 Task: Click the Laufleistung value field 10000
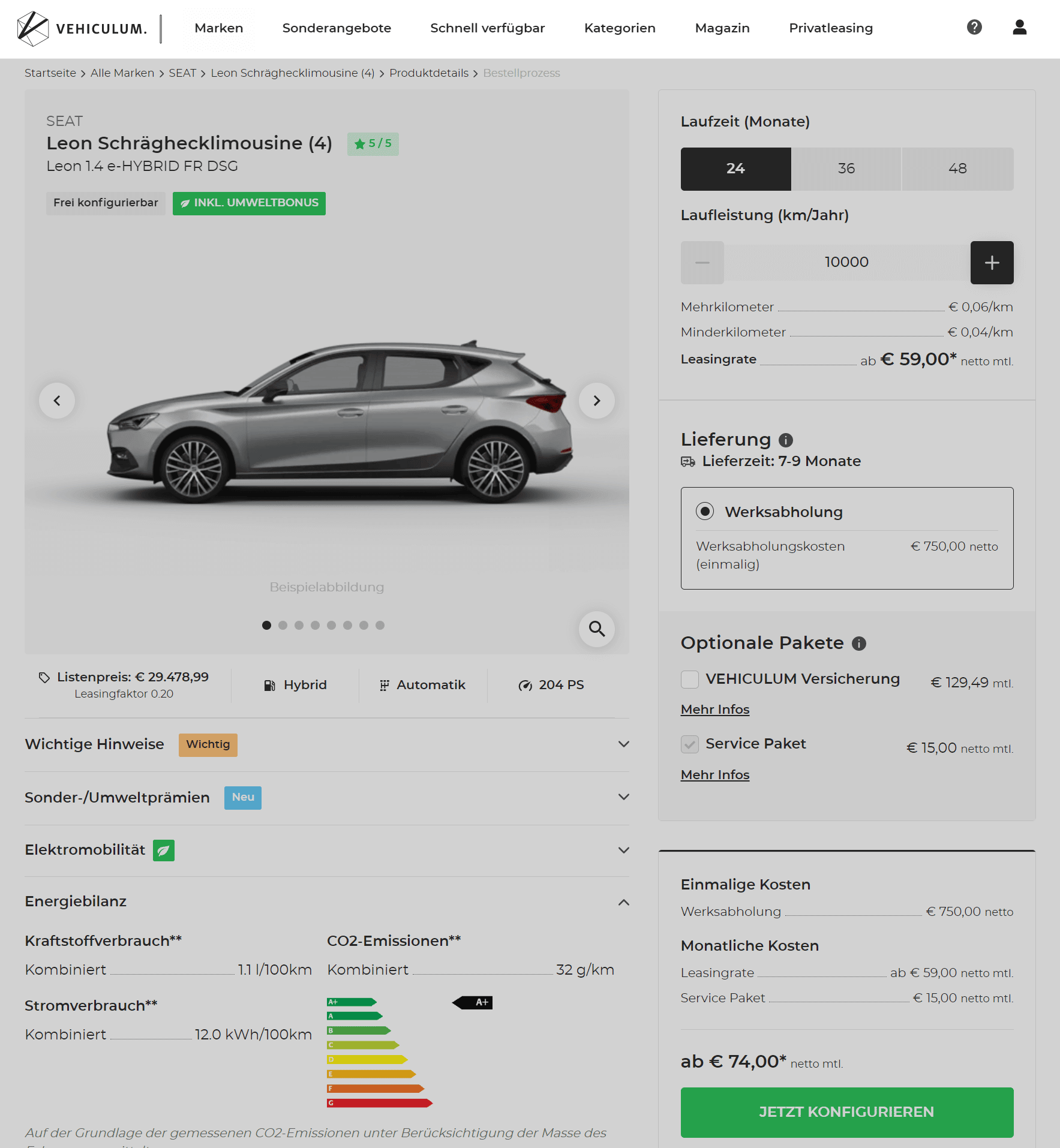847,263
